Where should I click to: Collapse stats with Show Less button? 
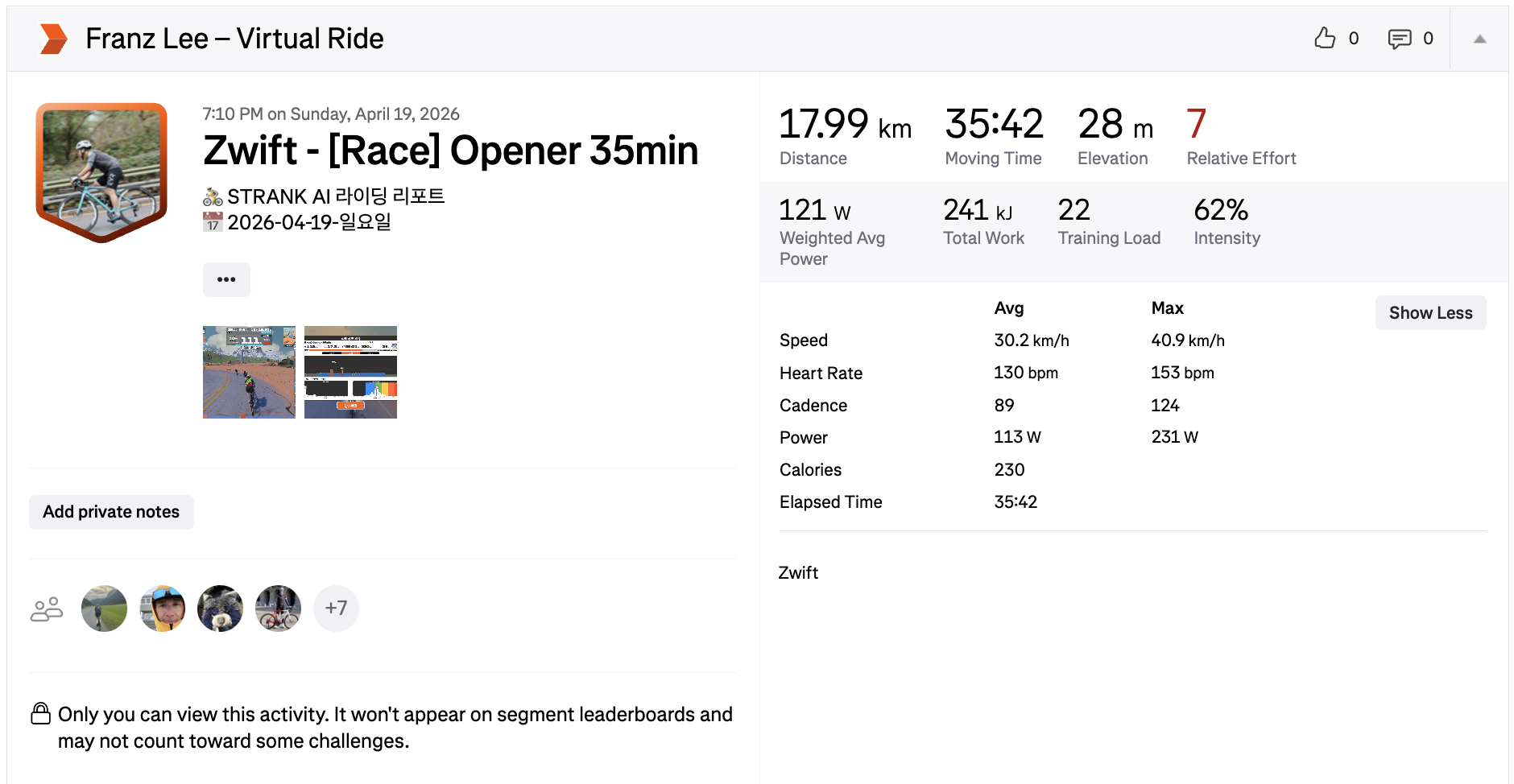click(x=1430, y=313)
